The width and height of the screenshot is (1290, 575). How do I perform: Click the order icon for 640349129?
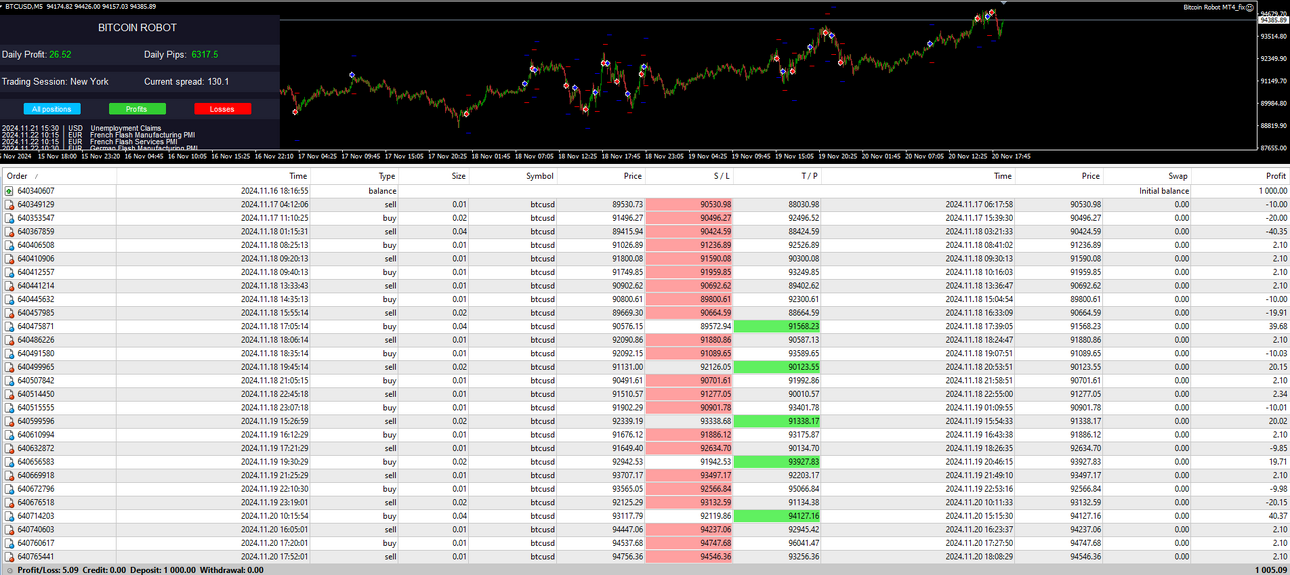coord(9,204)
